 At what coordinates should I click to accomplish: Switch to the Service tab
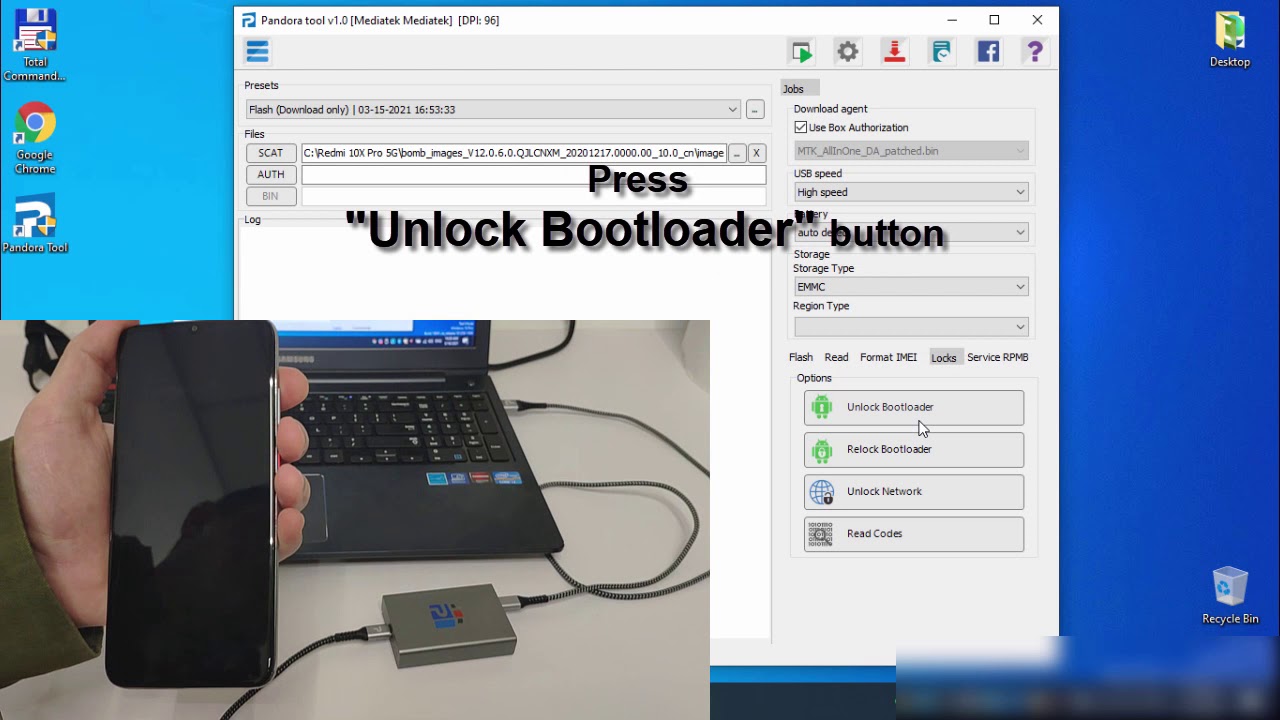pos(985,357)
